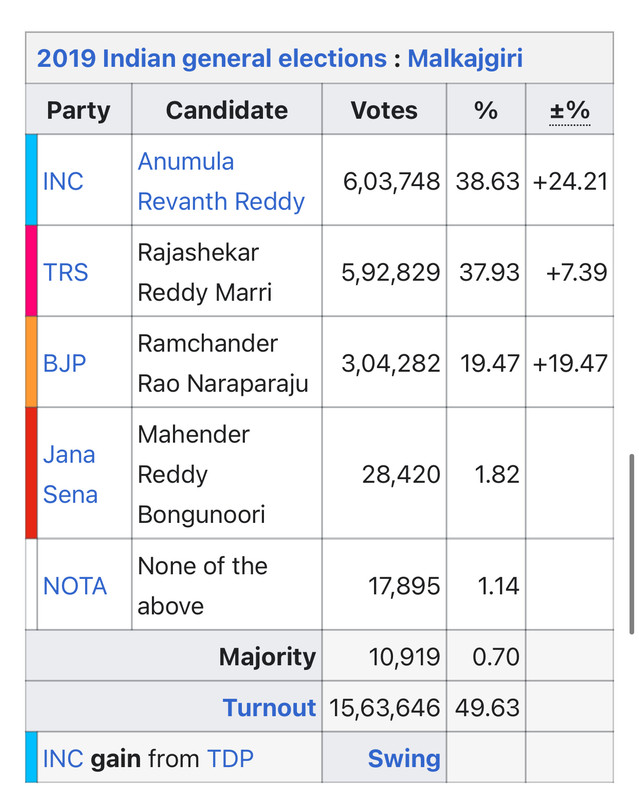Open the 2019 Indian general elections link
The width and height of the screenshot is (639, 800).
[x=212, y=57]
